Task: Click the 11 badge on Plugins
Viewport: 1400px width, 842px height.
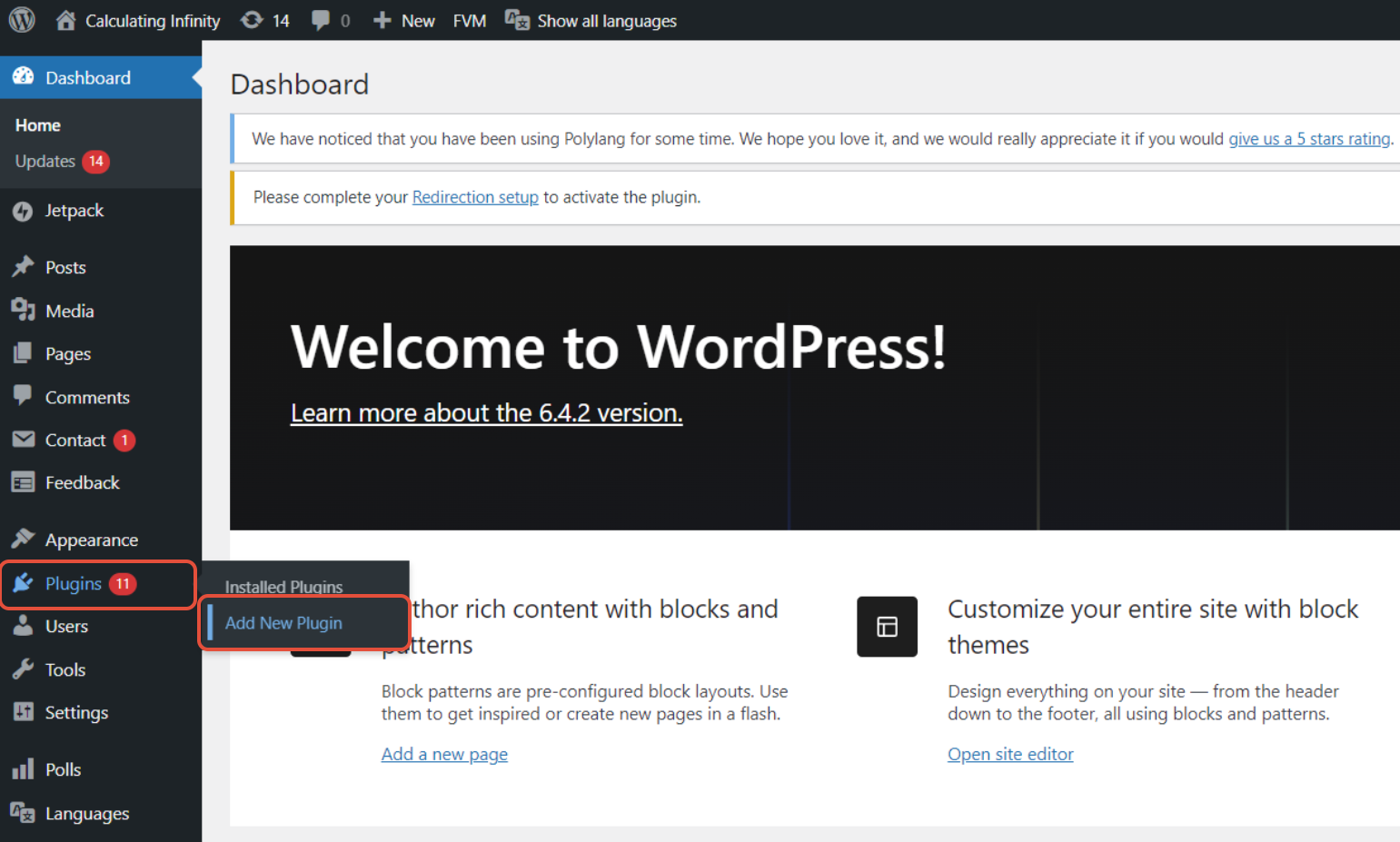Action: pos(123,583)
